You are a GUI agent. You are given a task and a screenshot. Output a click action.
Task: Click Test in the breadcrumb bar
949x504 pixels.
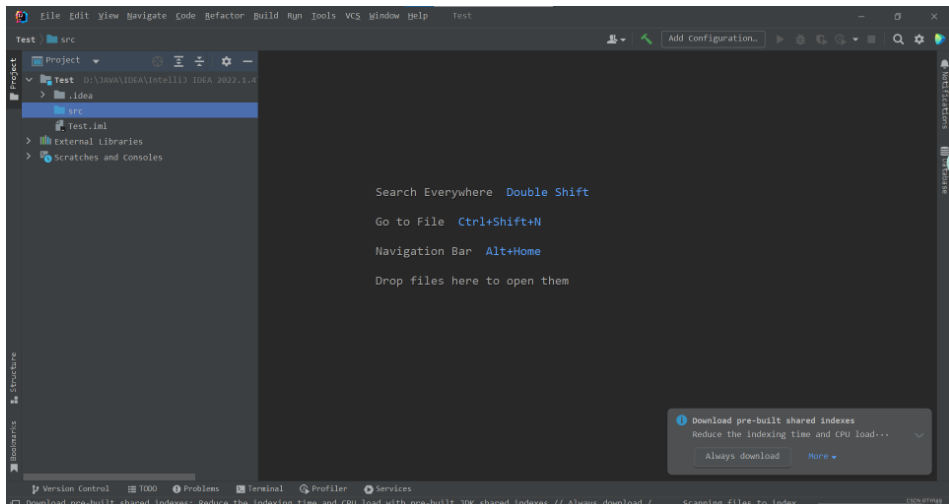point(25,39)
